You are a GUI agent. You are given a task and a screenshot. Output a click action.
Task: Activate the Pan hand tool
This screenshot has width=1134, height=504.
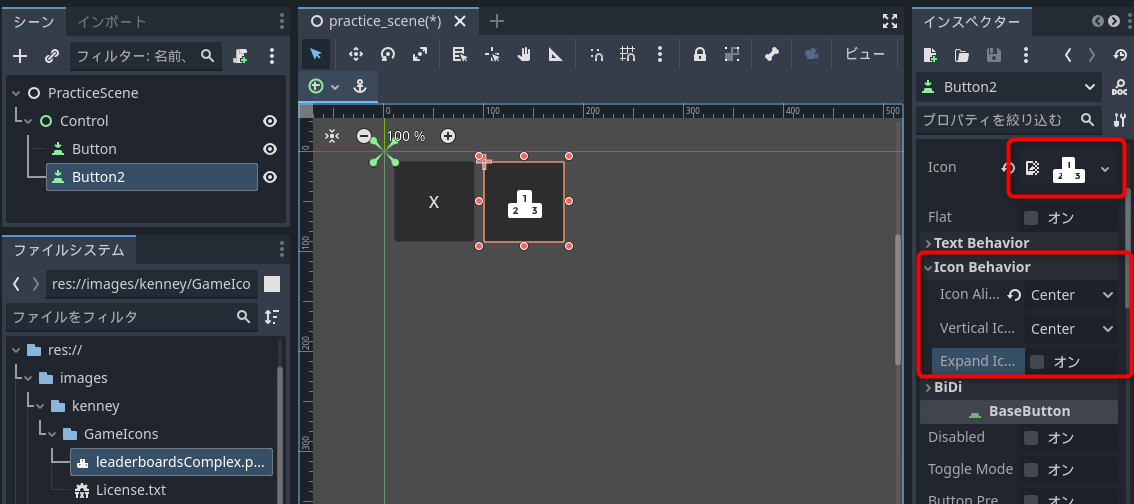(523, 55)
